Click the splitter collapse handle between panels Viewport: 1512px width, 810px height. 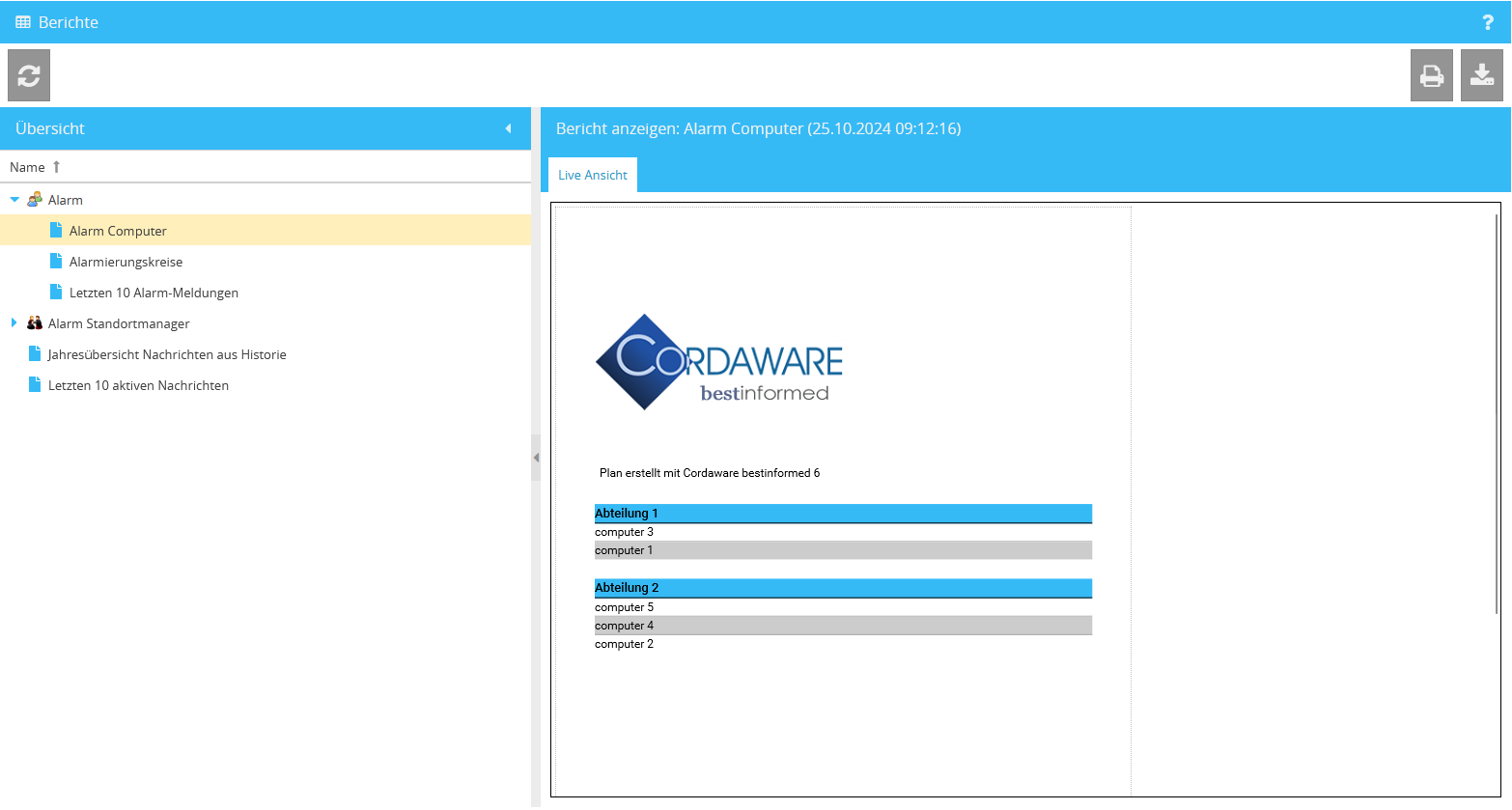pyautogui.click(x=536, y=458)
